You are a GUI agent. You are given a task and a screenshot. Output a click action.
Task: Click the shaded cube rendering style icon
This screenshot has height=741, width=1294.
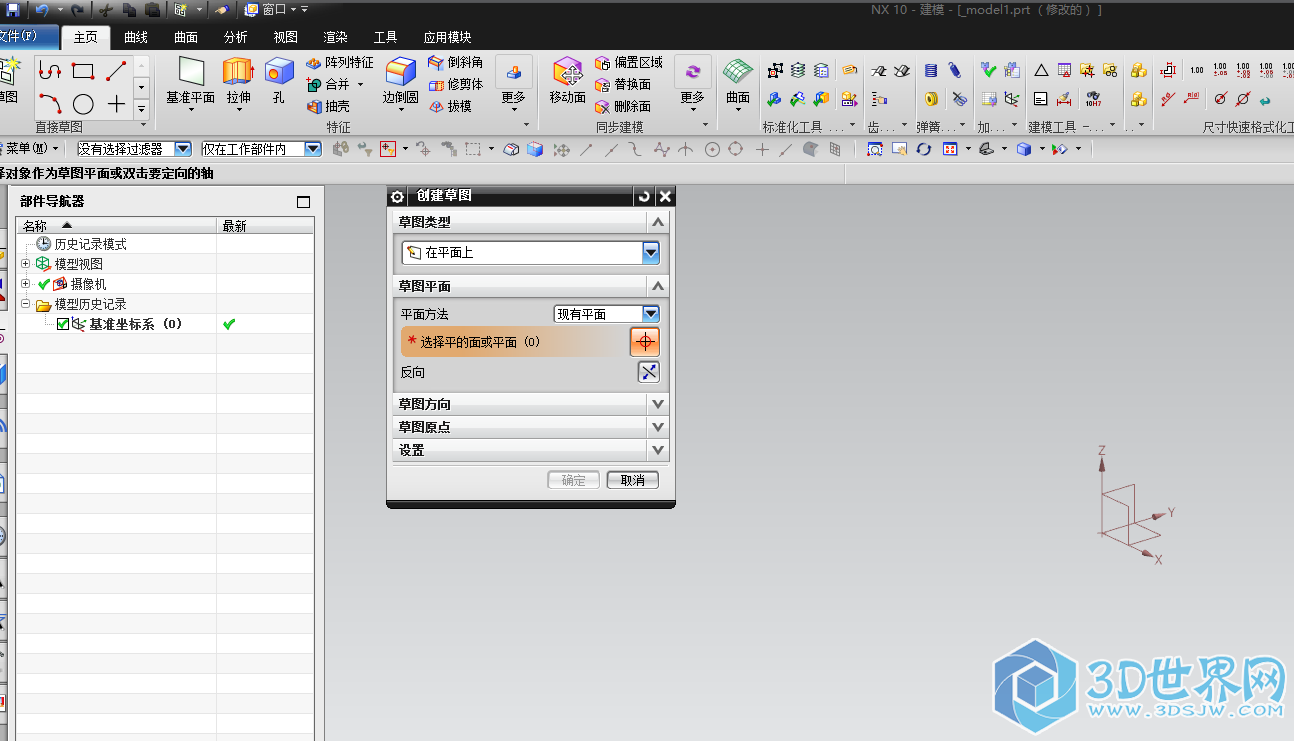pyautogui.click(x=1023, y=149)
